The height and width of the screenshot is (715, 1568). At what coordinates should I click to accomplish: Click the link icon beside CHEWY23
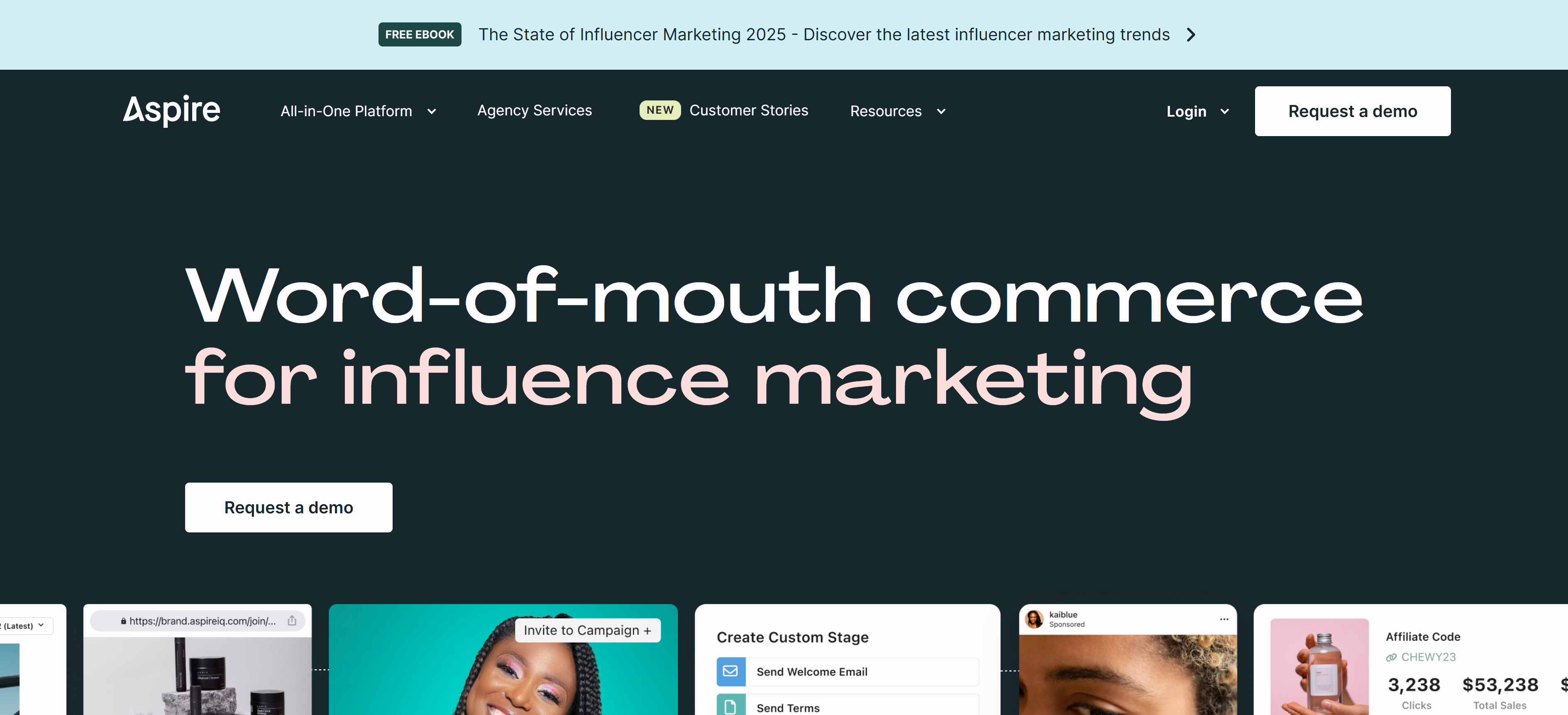point(1391,657)
